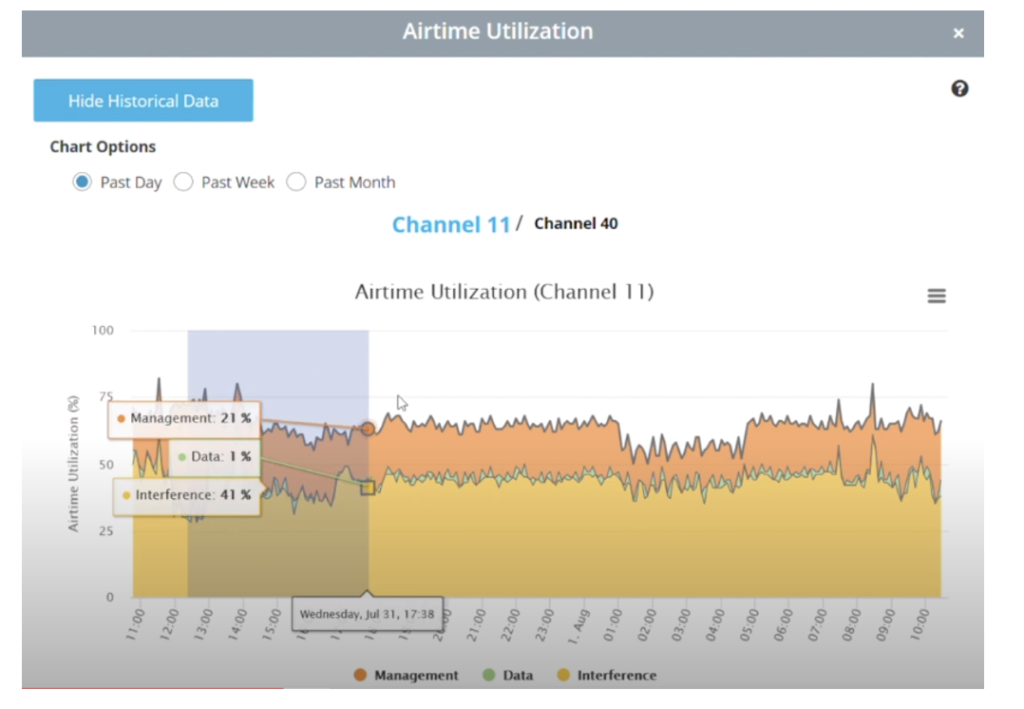Click the orange Management data point marker
Image resolution: width=1024 pixels, height=709 pixels.
coord(368,428)
